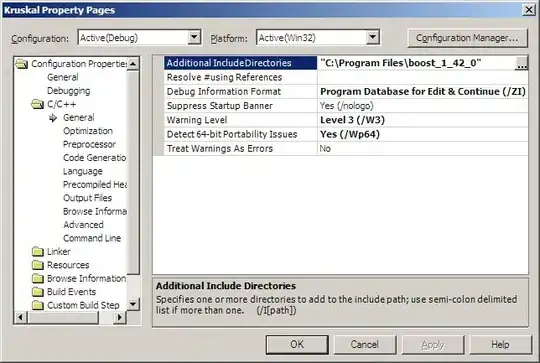Select the Build Events tree label
This screenshot has height=363, width=540.
click(x=72, y=292)
